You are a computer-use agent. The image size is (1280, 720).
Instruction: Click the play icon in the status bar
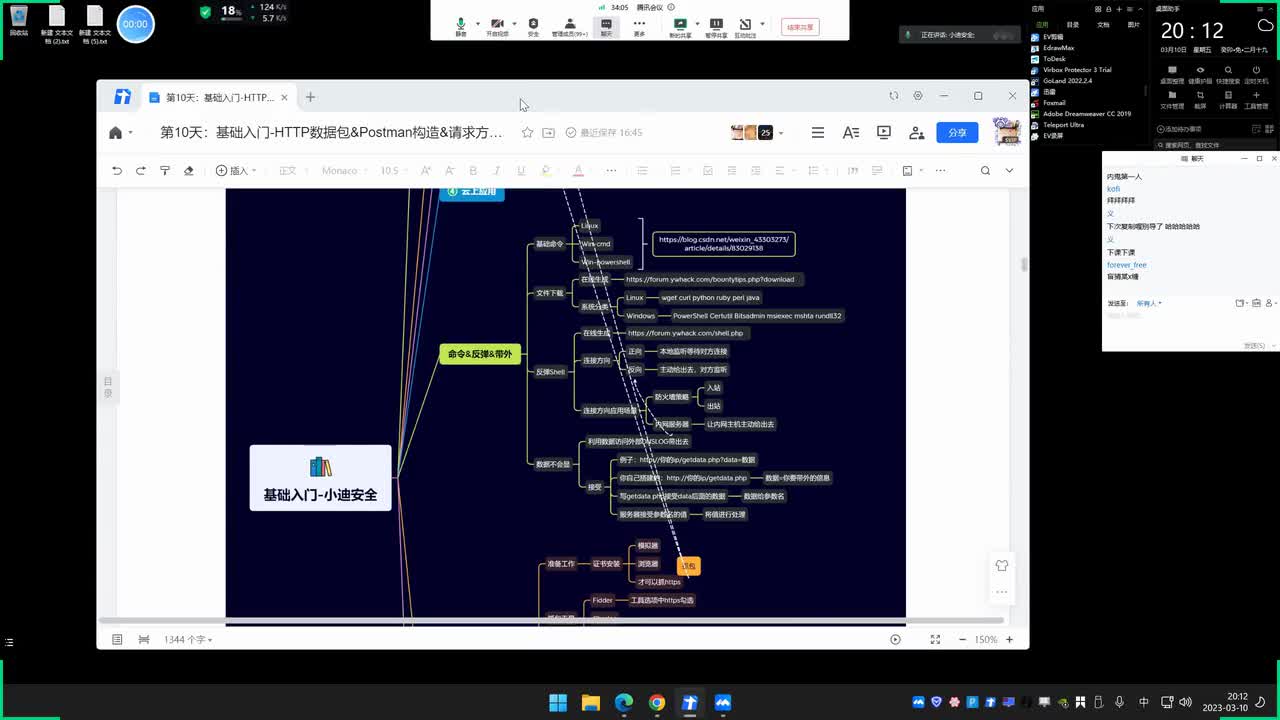[895, 639]
